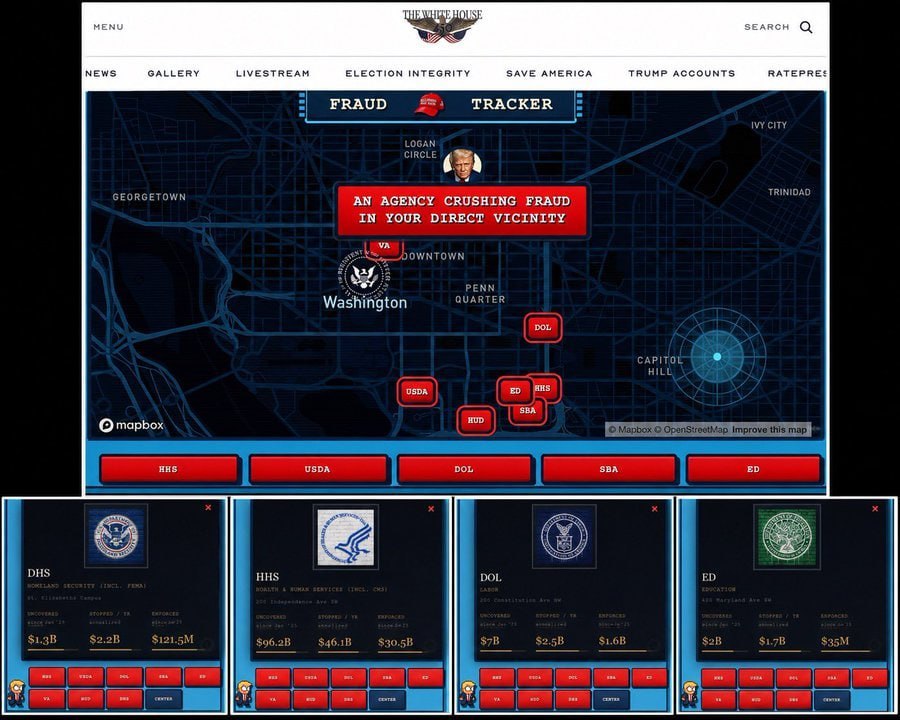Click CENTER button in DOL panel

pos(611,699)
